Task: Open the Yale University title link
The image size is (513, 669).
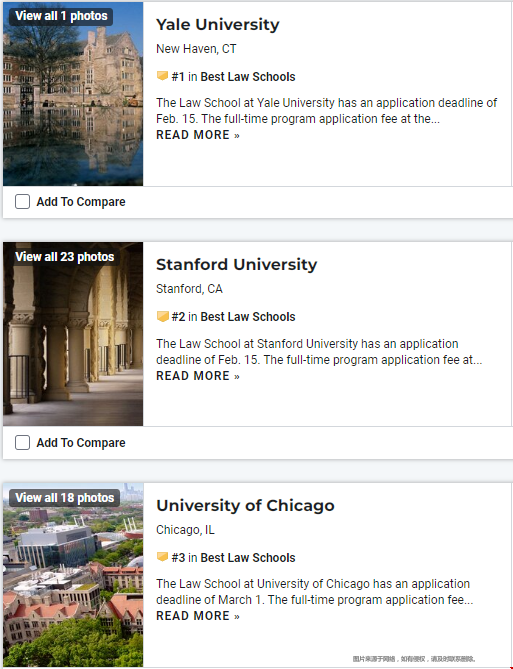Action: pos(218,25)
